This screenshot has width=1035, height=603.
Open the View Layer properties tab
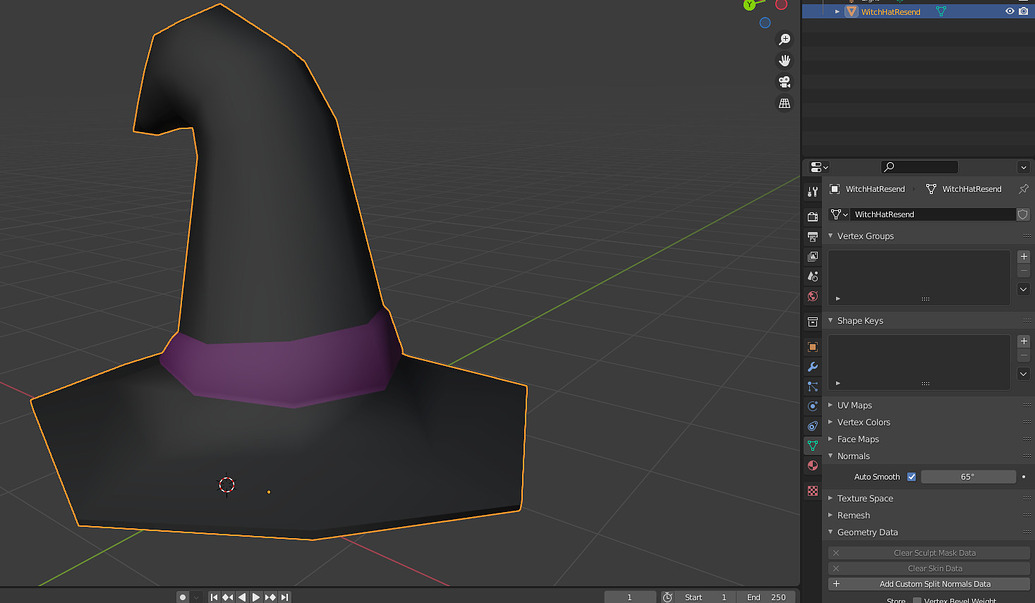pyautogui.click(x=813, y=256)
